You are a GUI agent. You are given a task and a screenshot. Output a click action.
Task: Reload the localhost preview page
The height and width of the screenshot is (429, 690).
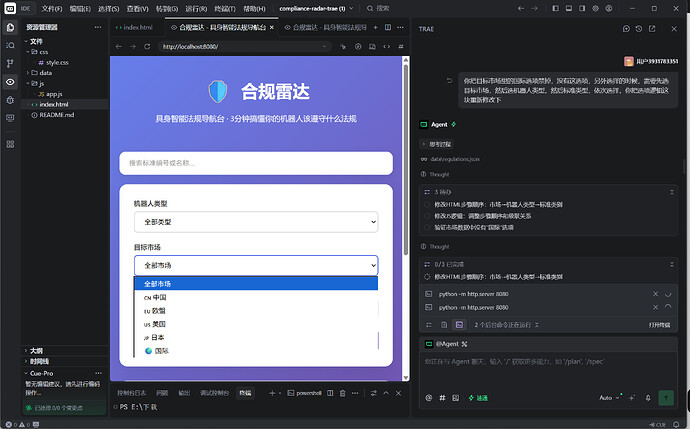point(147,46)
